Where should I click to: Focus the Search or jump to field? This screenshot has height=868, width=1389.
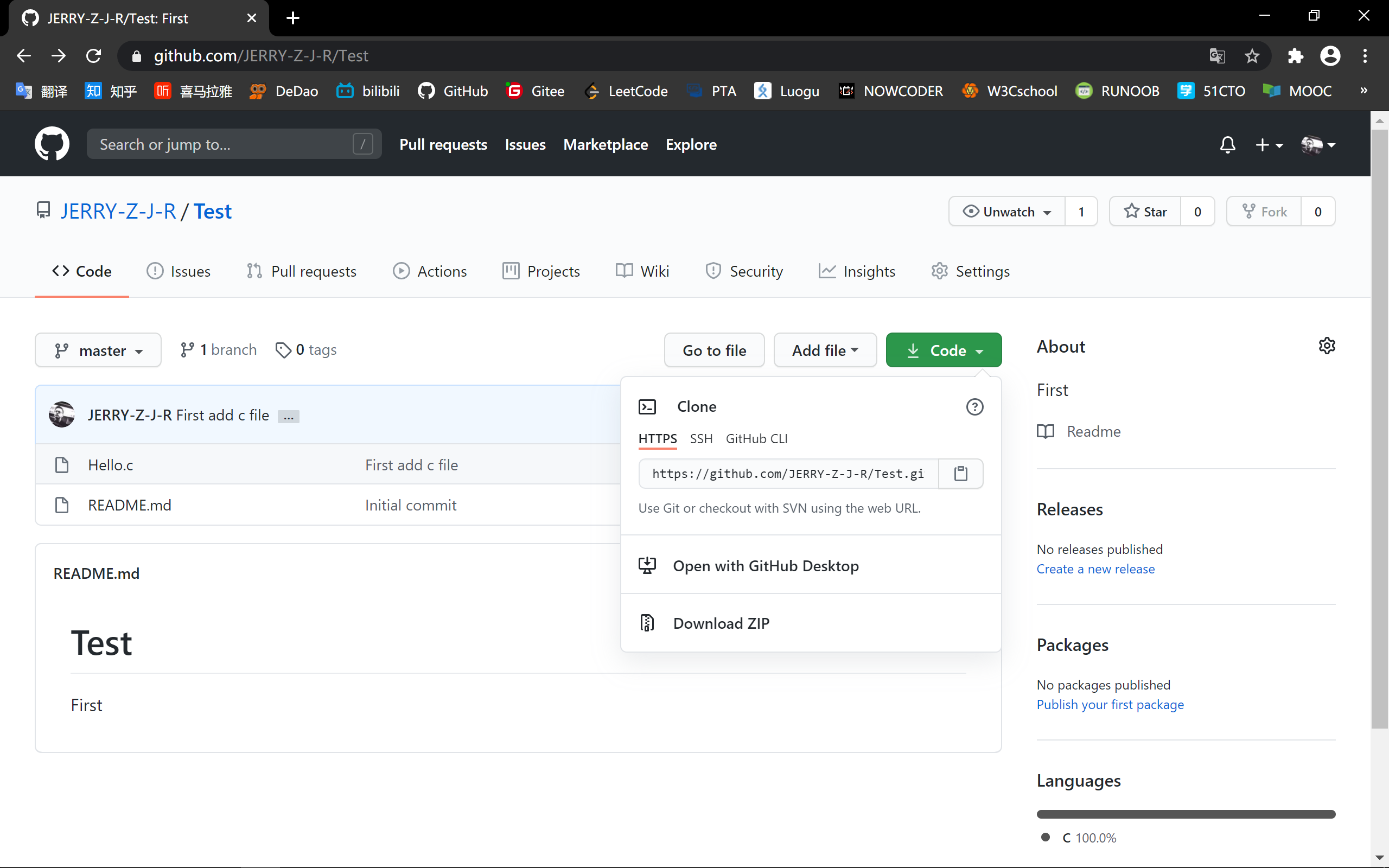(x=224, y=144)
